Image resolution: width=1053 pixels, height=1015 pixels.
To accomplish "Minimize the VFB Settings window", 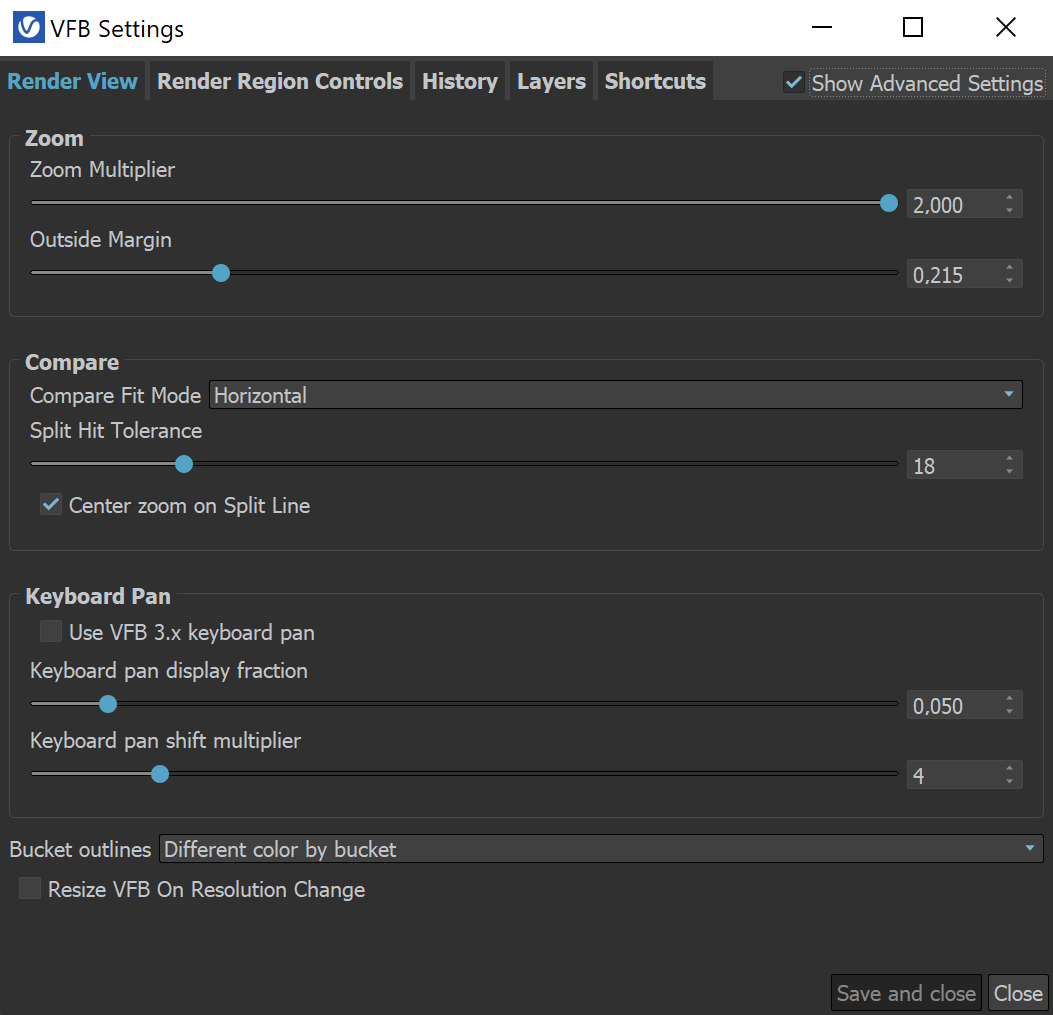I will pos(822,28).
